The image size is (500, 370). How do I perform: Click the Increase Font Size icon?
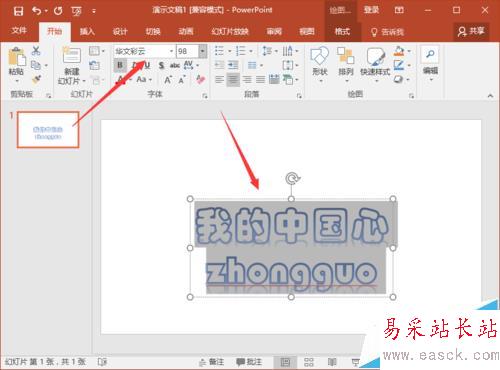click(x=168, y=80)
